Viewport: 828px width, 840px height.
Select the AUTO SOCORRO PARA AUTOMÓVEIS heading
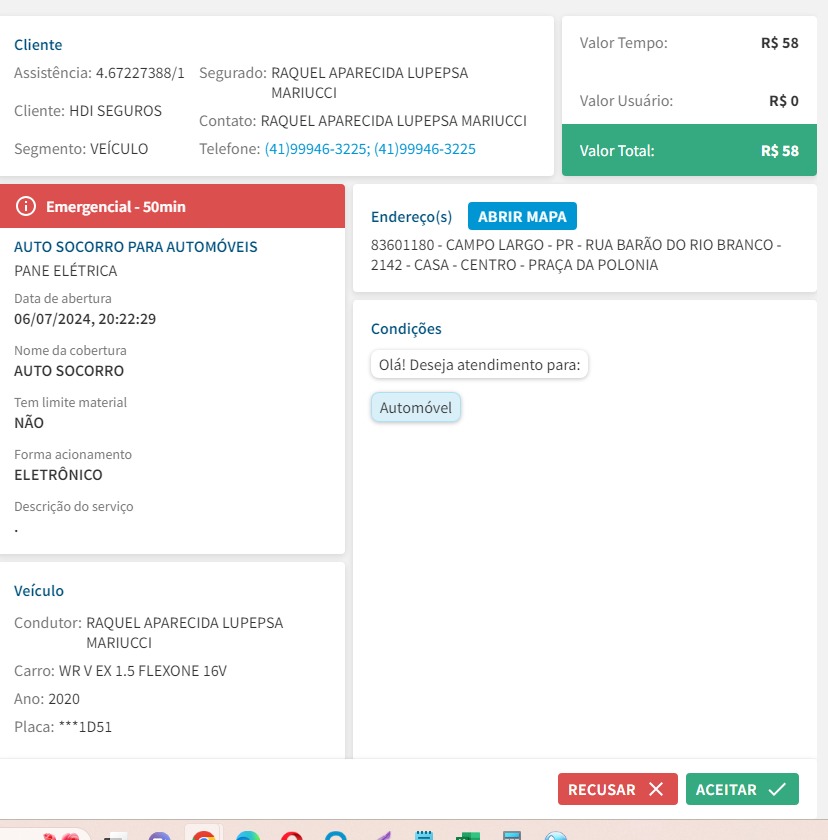[x=136, y=246]
